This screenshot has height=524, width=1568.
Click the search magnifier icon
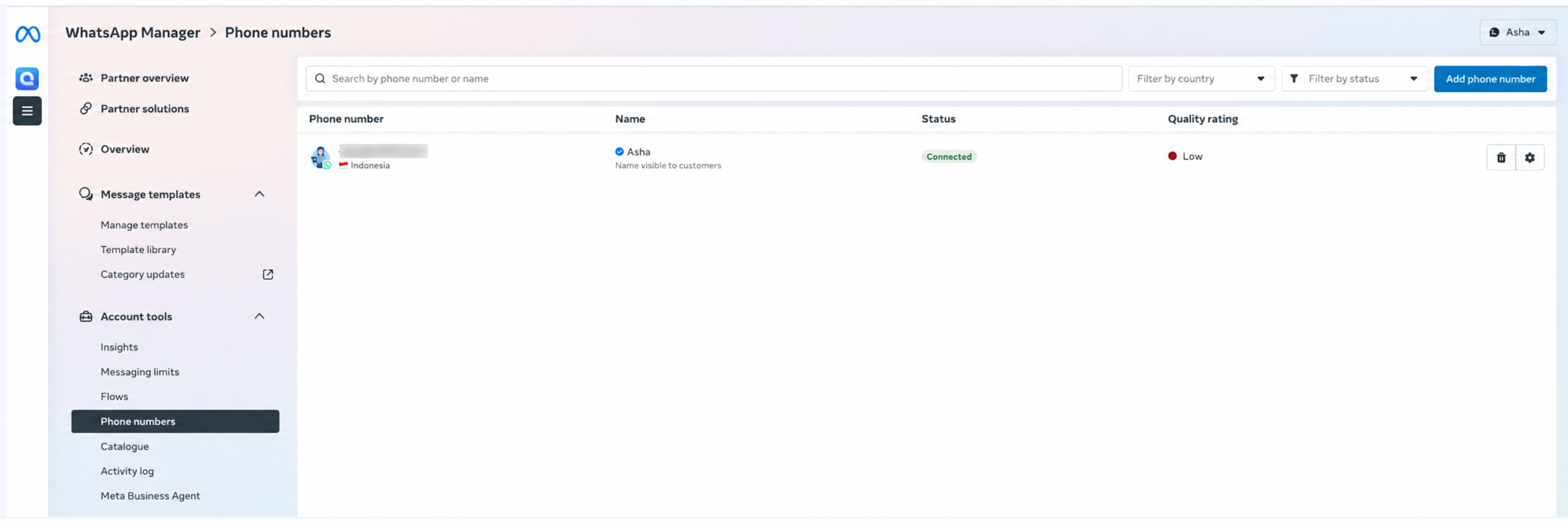320,79
